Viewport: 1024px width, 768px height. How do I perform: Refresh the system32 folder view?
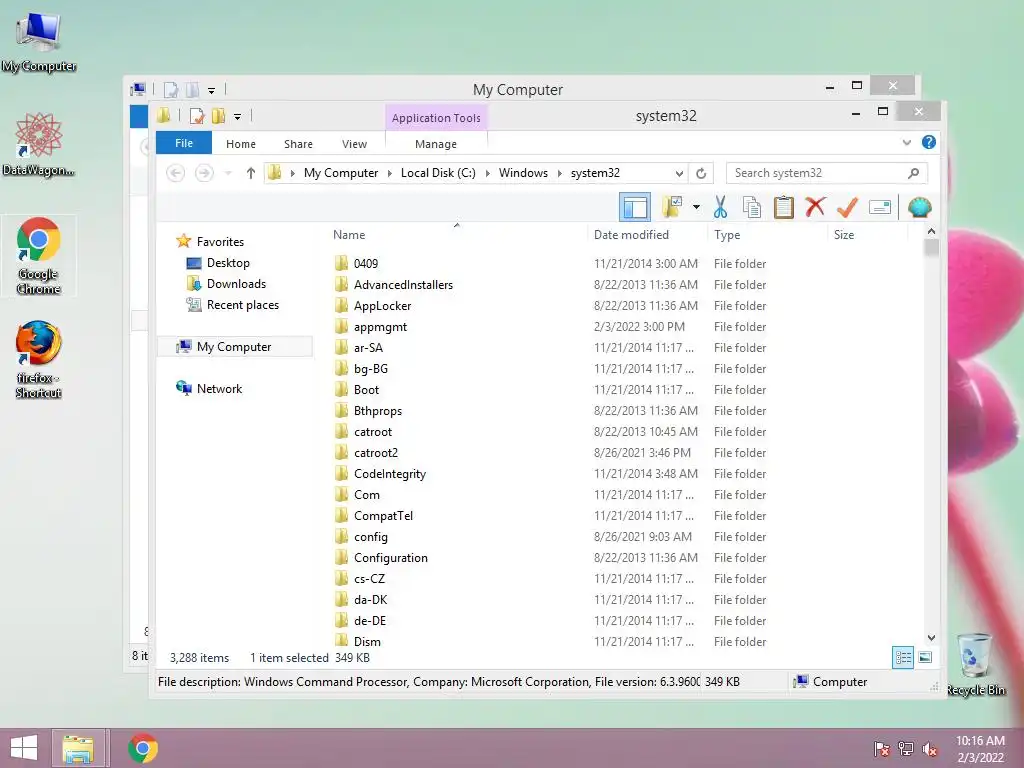pos(701,173)
